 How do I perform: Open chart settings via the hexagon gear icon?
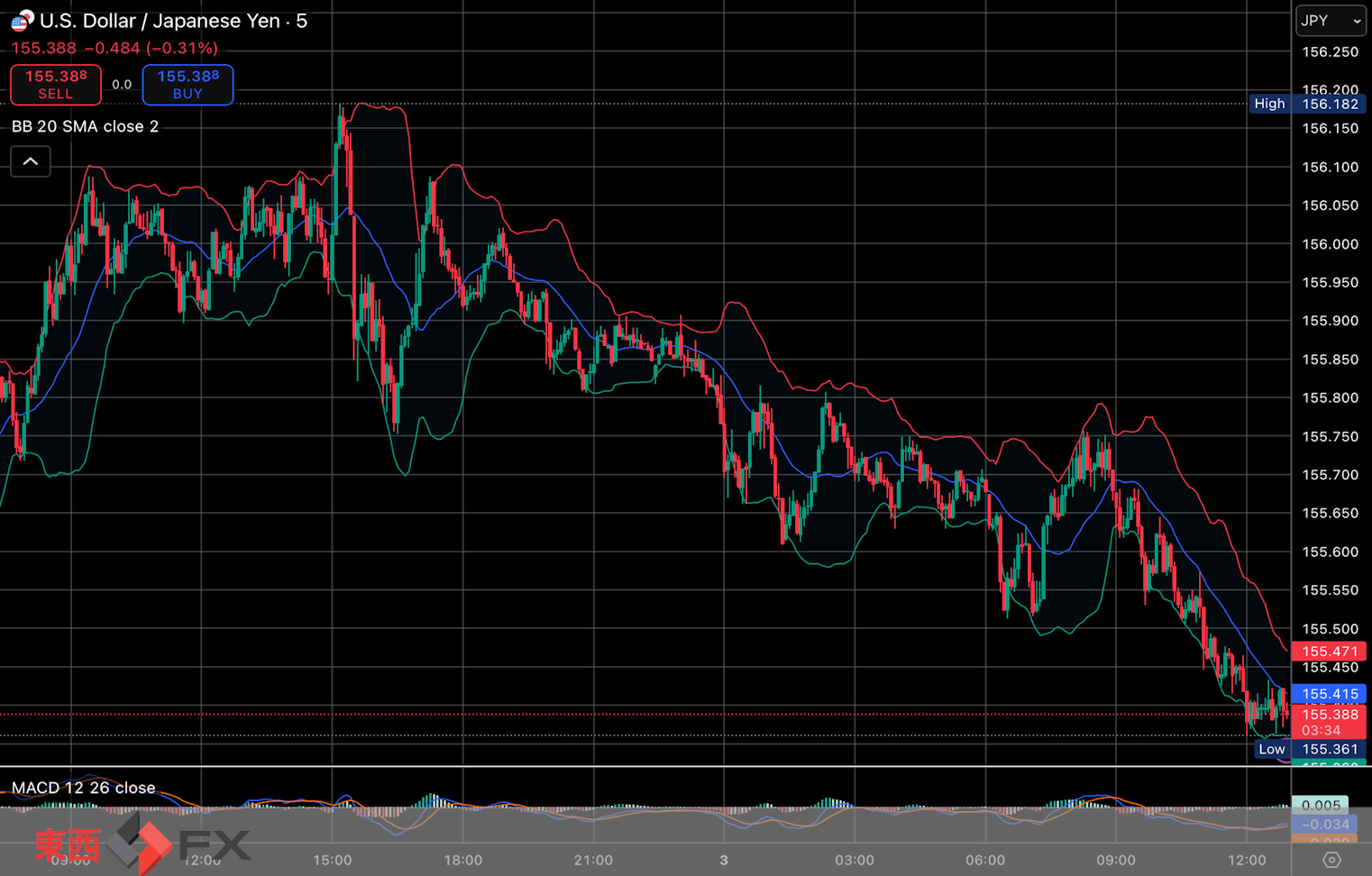(x=1331, y=860)
